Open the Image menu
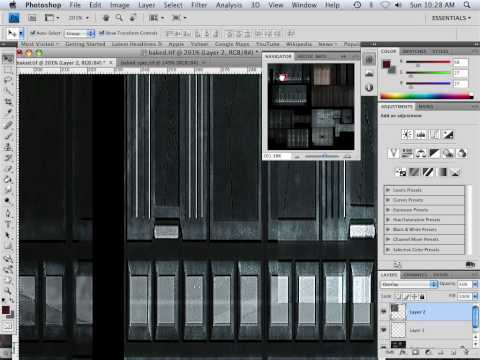 (120, 5)
